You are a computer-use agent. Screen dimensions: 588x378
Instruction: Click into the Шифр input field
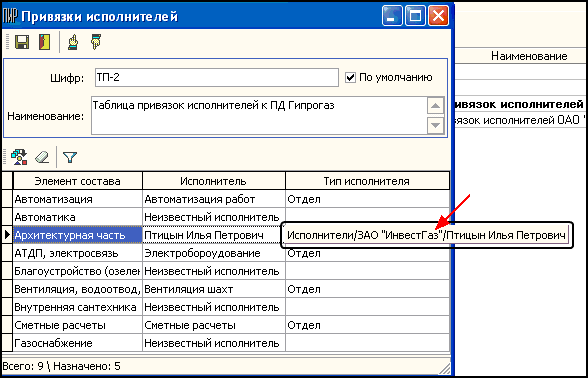point(217,78)
